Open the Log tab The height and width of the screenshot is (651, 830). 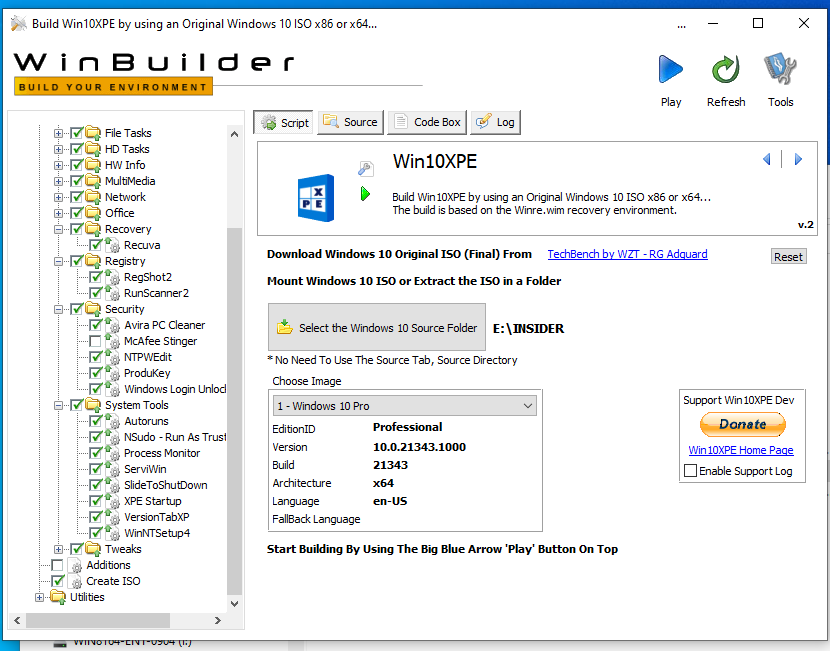click(x=495, y=122)
